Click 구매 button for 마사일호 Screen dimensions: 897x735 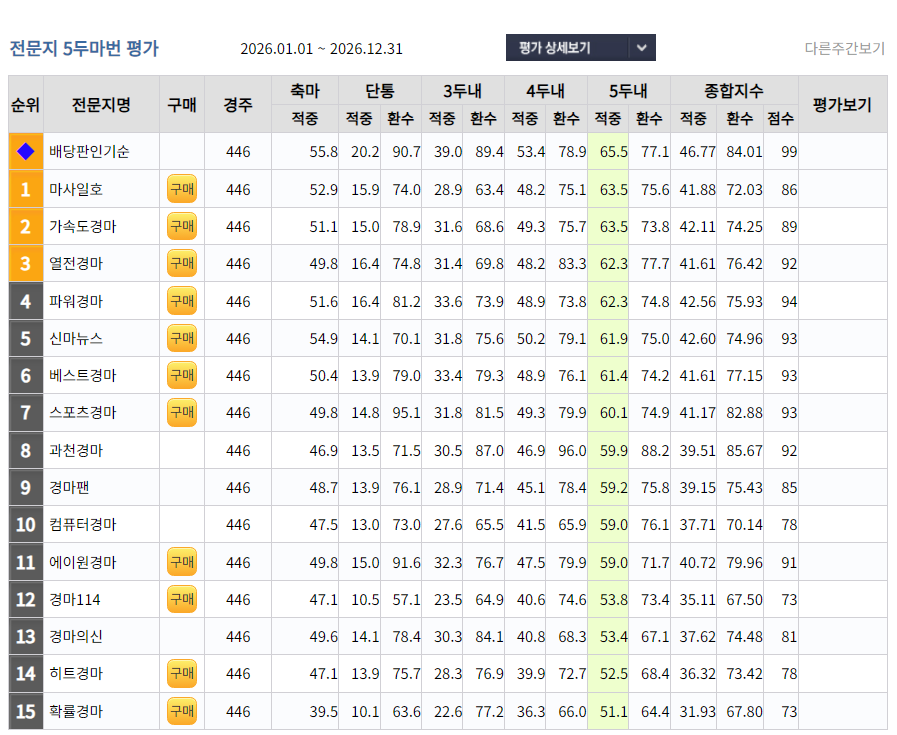[182, 189]
